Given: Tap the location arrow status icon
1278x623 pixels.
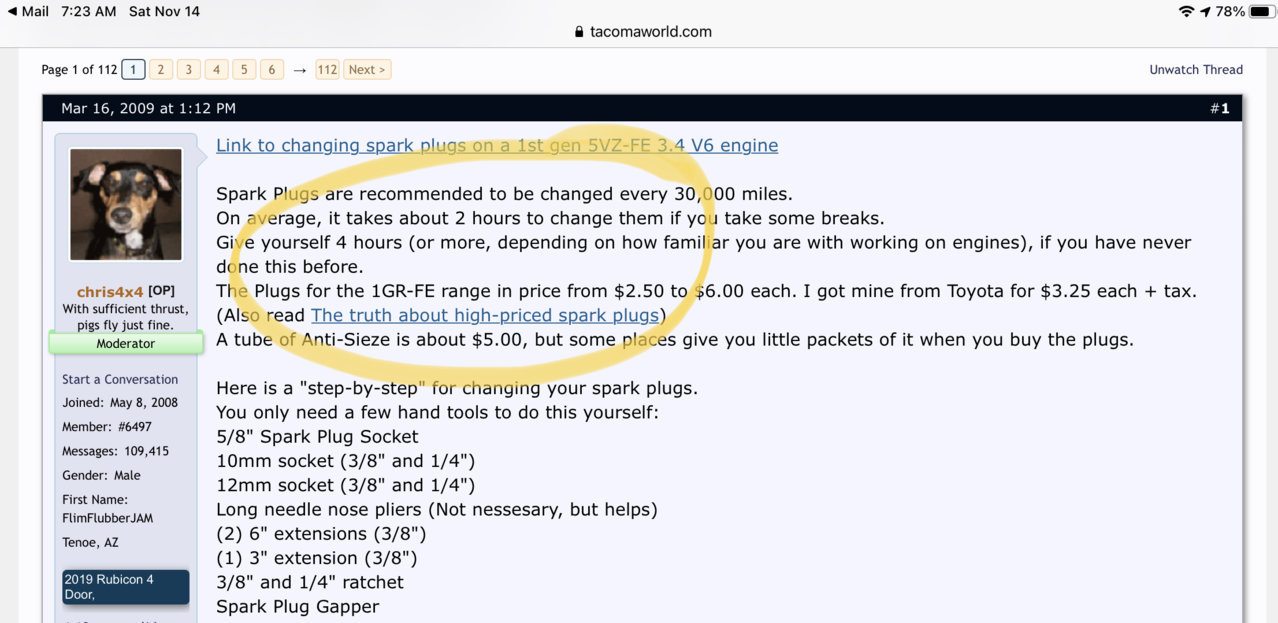Looking at the screenshot, I should pos(1205,12).
